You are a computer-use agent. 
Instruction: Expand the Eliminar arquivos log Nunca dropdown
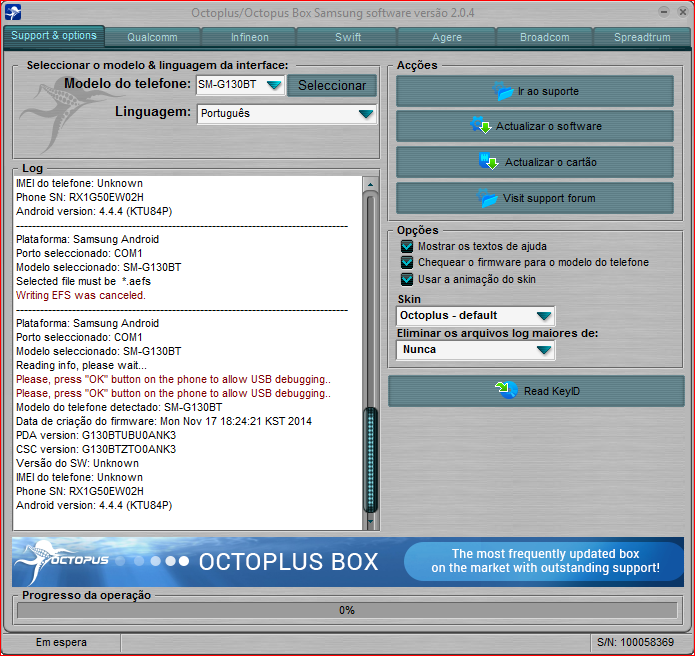[544, 350]
